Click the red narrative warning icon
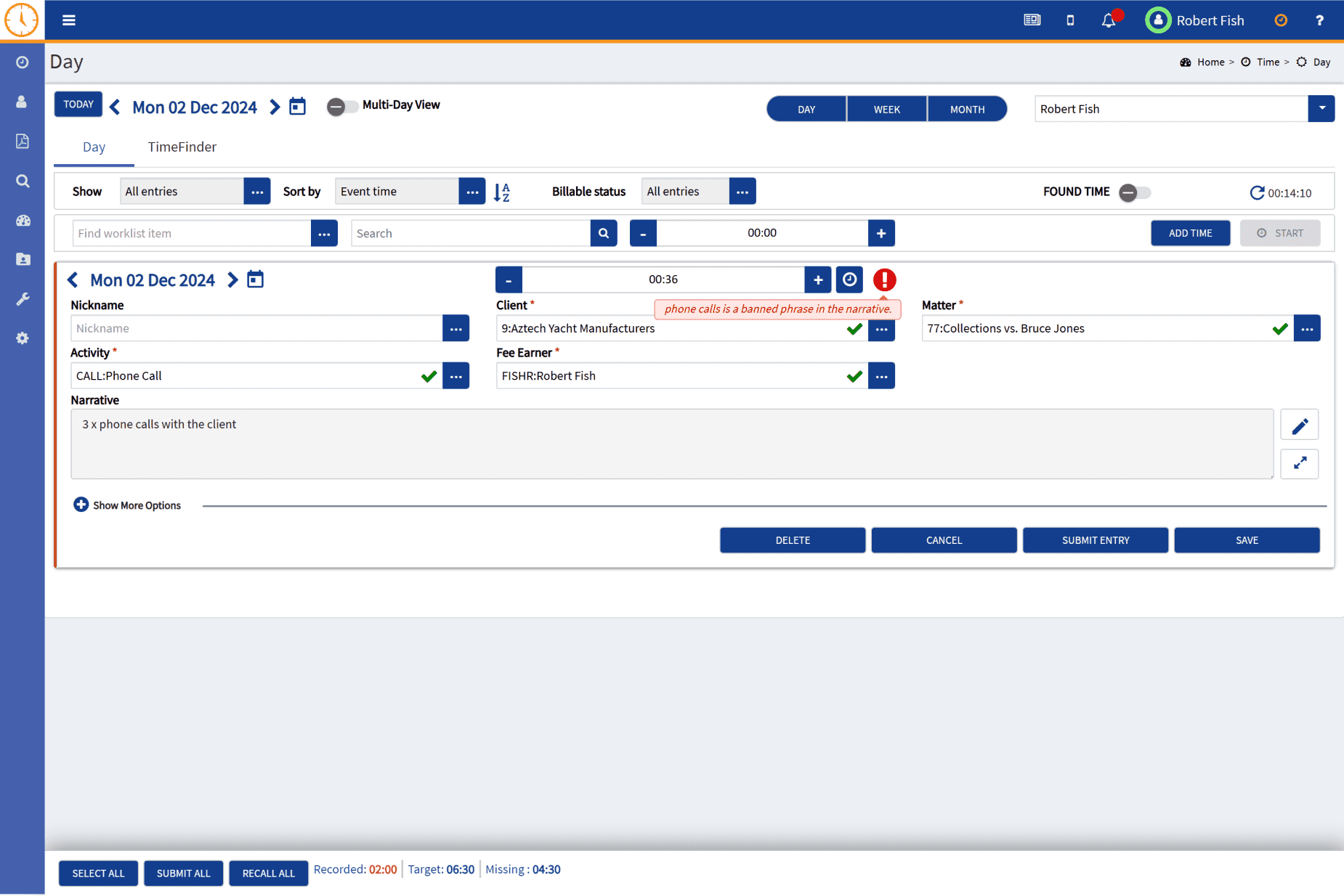 (884, 280)
